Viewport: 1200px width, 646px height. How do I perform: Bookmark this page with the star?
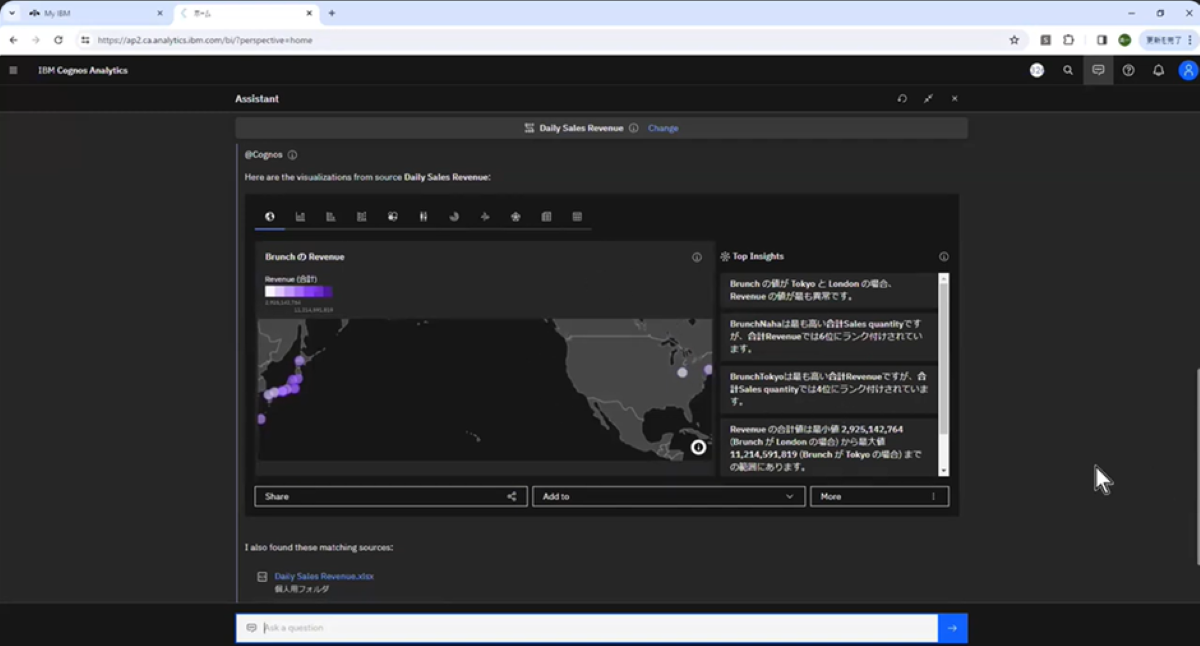[x=1014, y=40]
